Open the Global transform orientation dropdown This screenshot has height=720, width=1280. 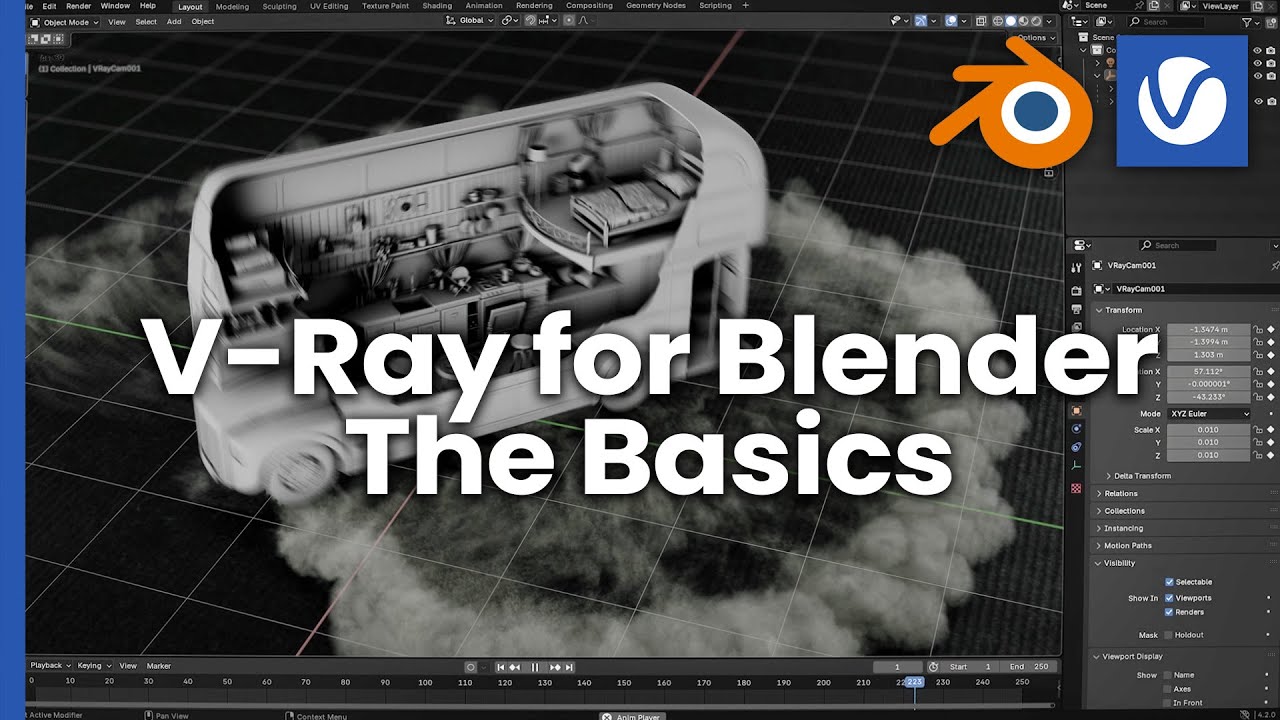(x=469, y=20)
